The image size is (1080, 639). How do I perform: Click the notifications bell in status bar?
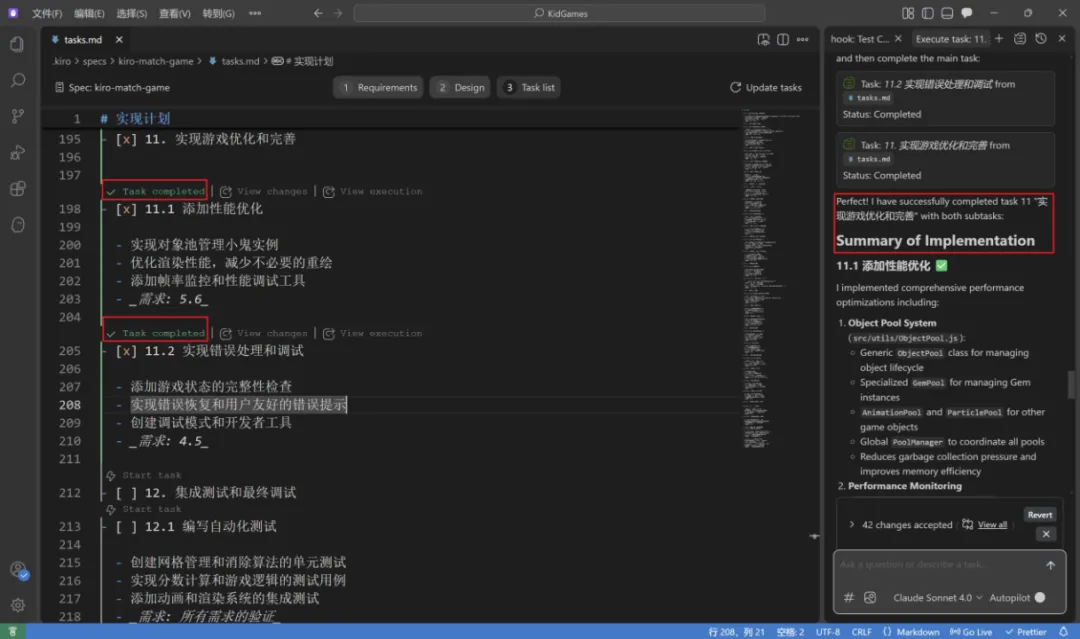(1063, 631)
